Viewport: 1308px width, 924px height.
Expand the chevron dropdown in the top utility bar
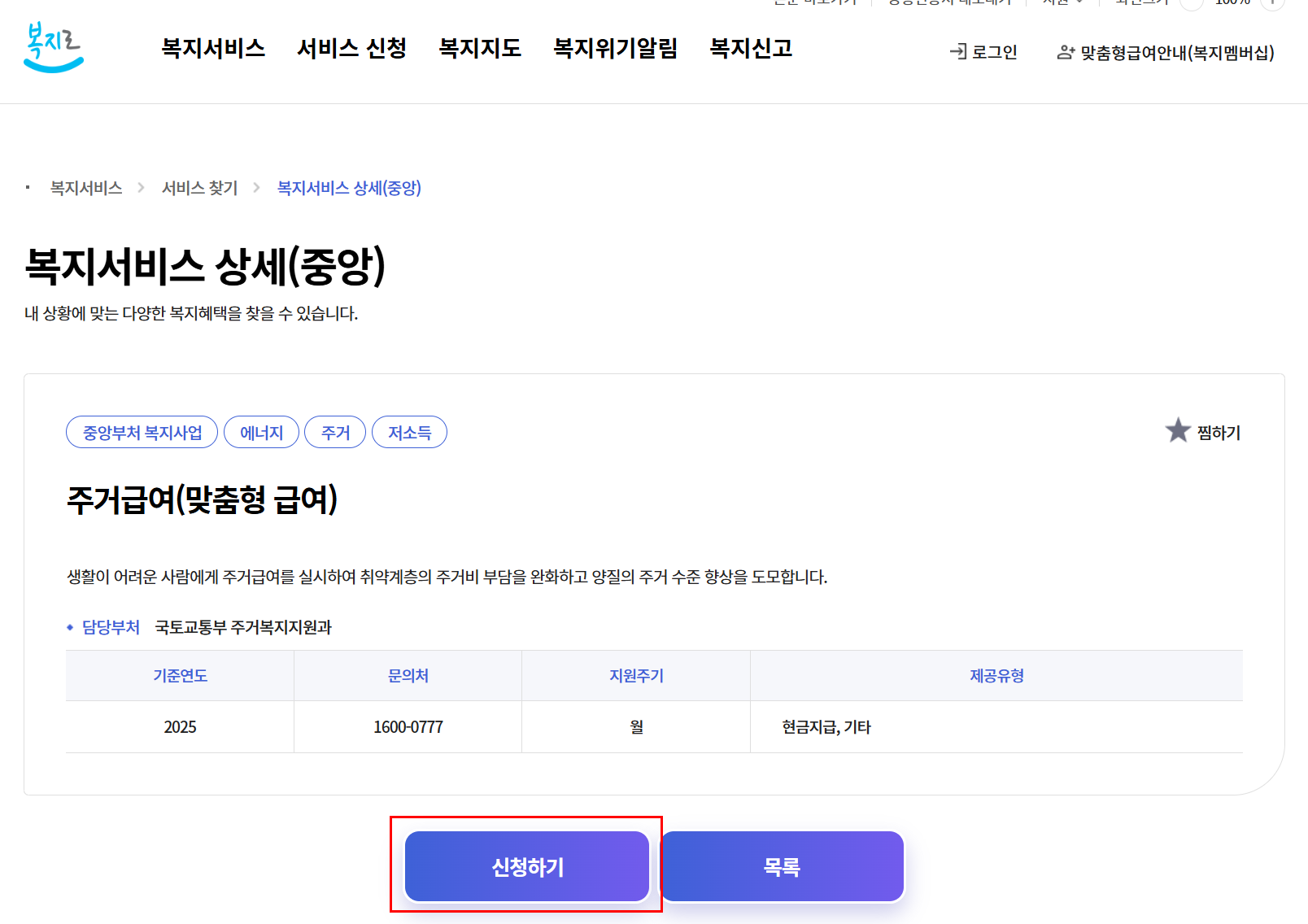[1079, 3]
